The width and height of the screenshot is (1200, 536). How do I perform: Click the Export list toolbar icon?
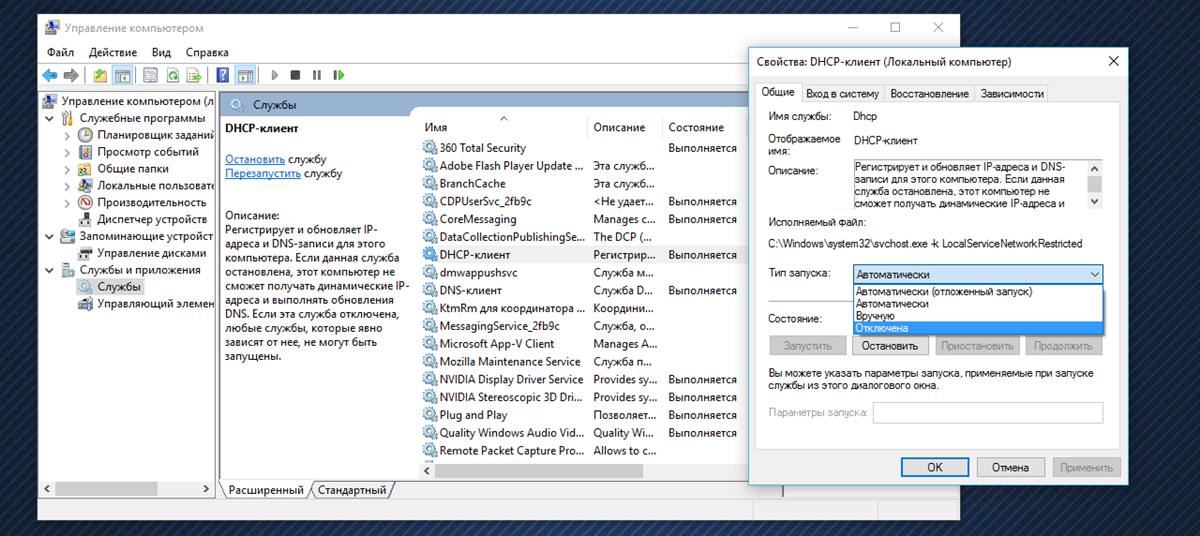(x=194, y=75)
